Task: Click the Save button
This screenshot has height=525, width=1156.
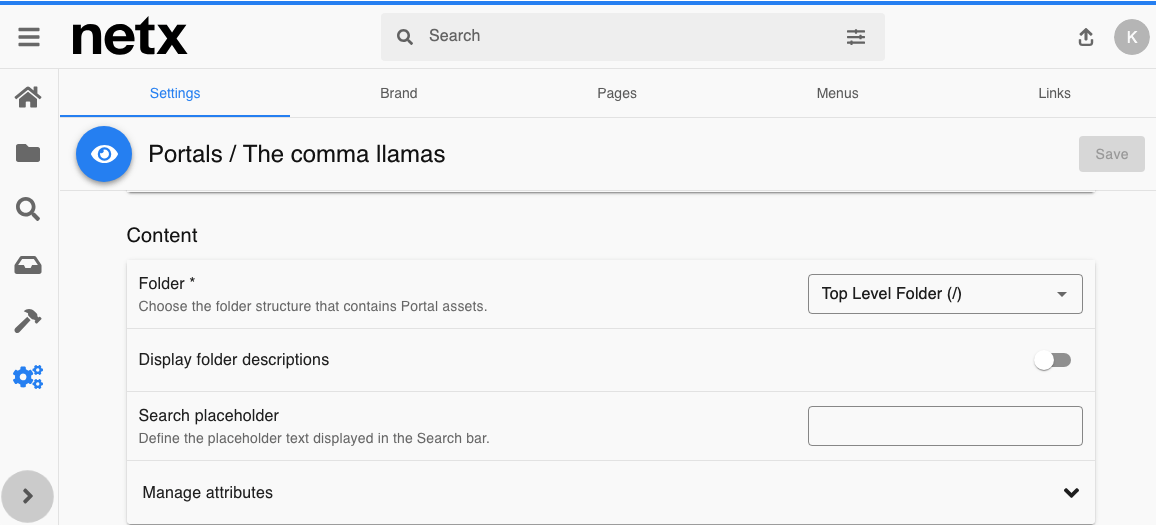Action: [1112, 154]
